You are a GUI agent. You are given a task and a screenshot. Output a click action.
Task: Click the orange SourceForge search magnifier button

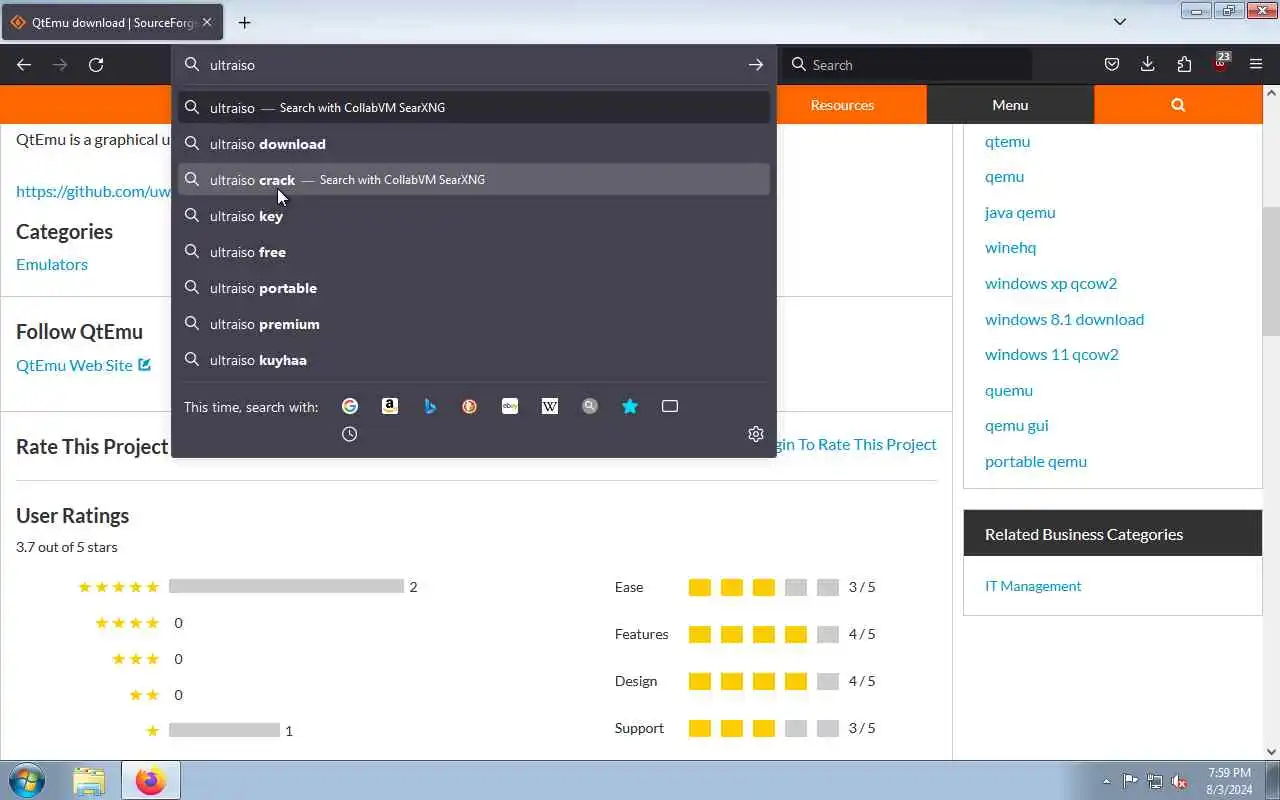click(1178, 105)
